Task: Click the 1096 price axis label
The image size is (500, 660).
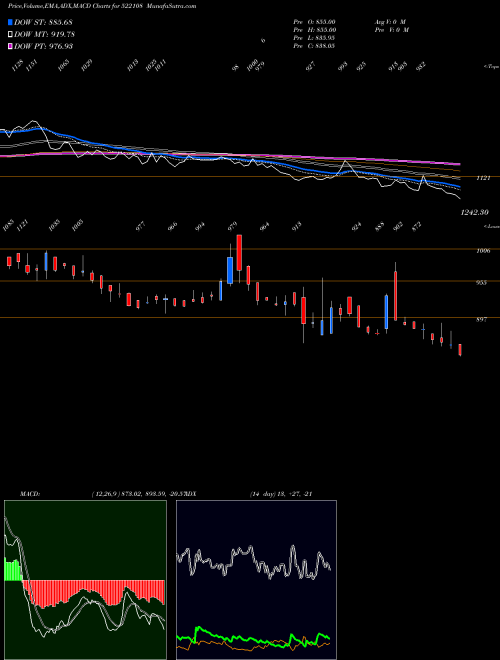Action: 483,250
